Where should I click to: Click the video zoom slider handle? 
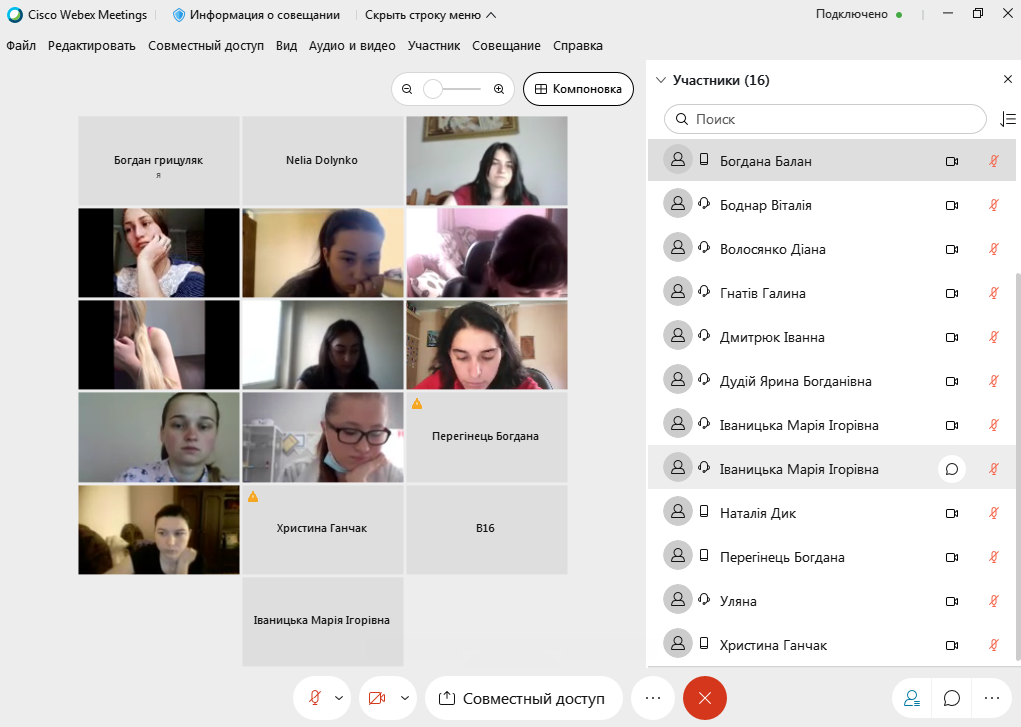[432, 89]
